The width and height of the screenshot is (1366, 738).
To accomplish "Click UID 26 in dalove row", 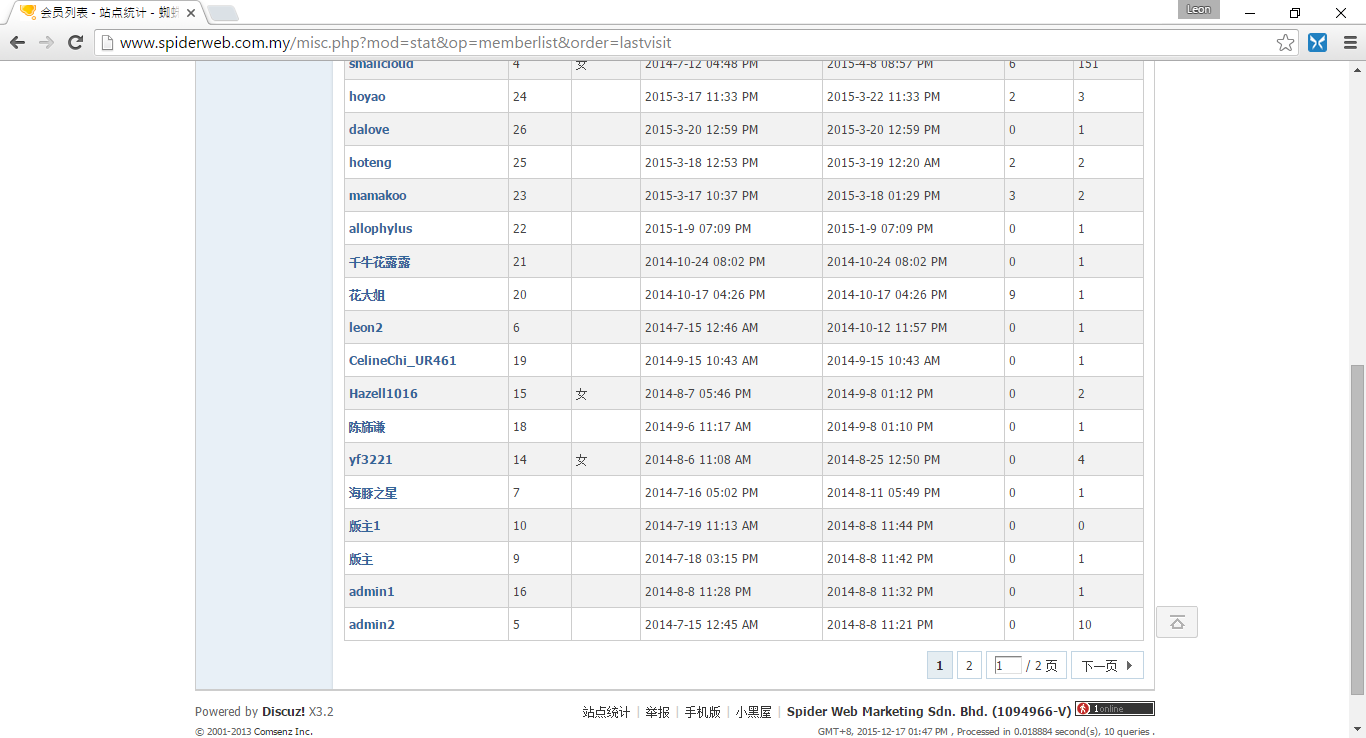I will coord(520,130).
